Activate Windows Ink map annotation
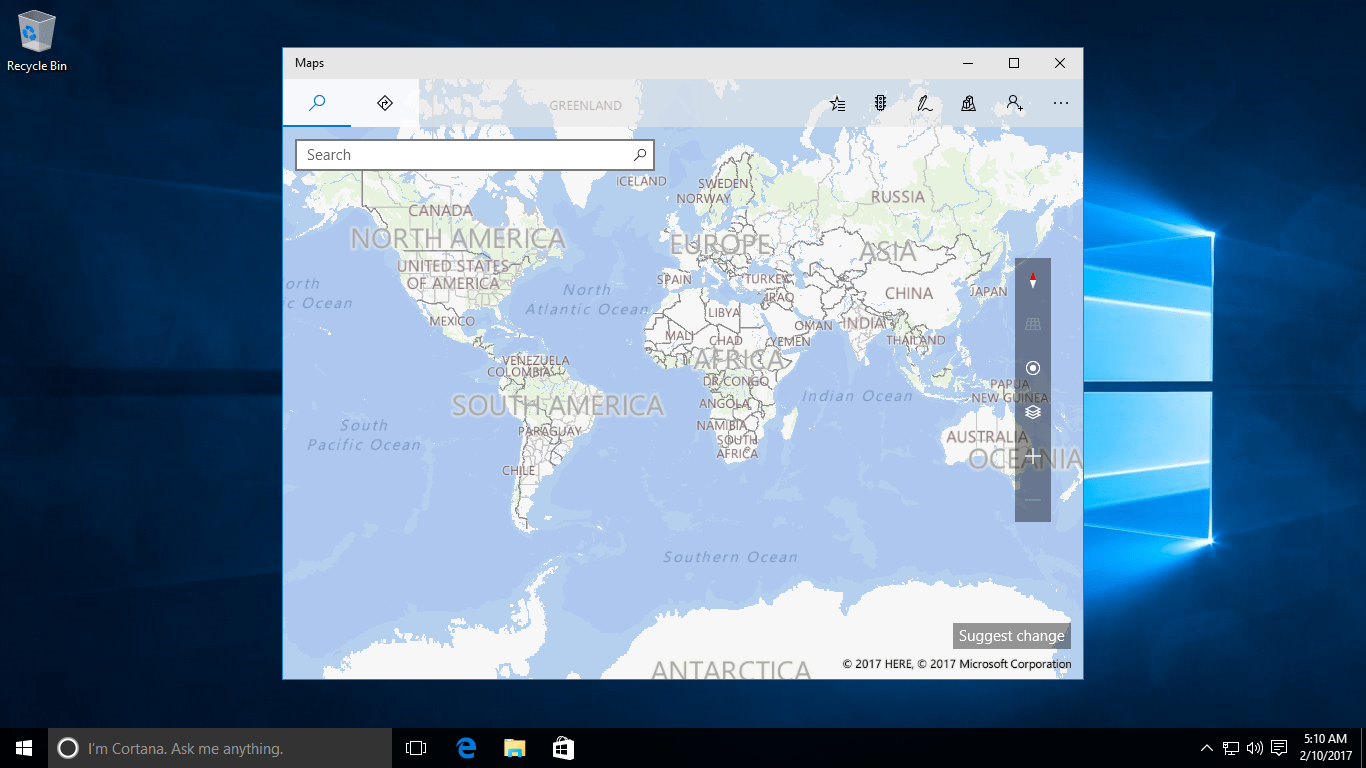The image size is (1366, 768). click(x=923, y=103)
